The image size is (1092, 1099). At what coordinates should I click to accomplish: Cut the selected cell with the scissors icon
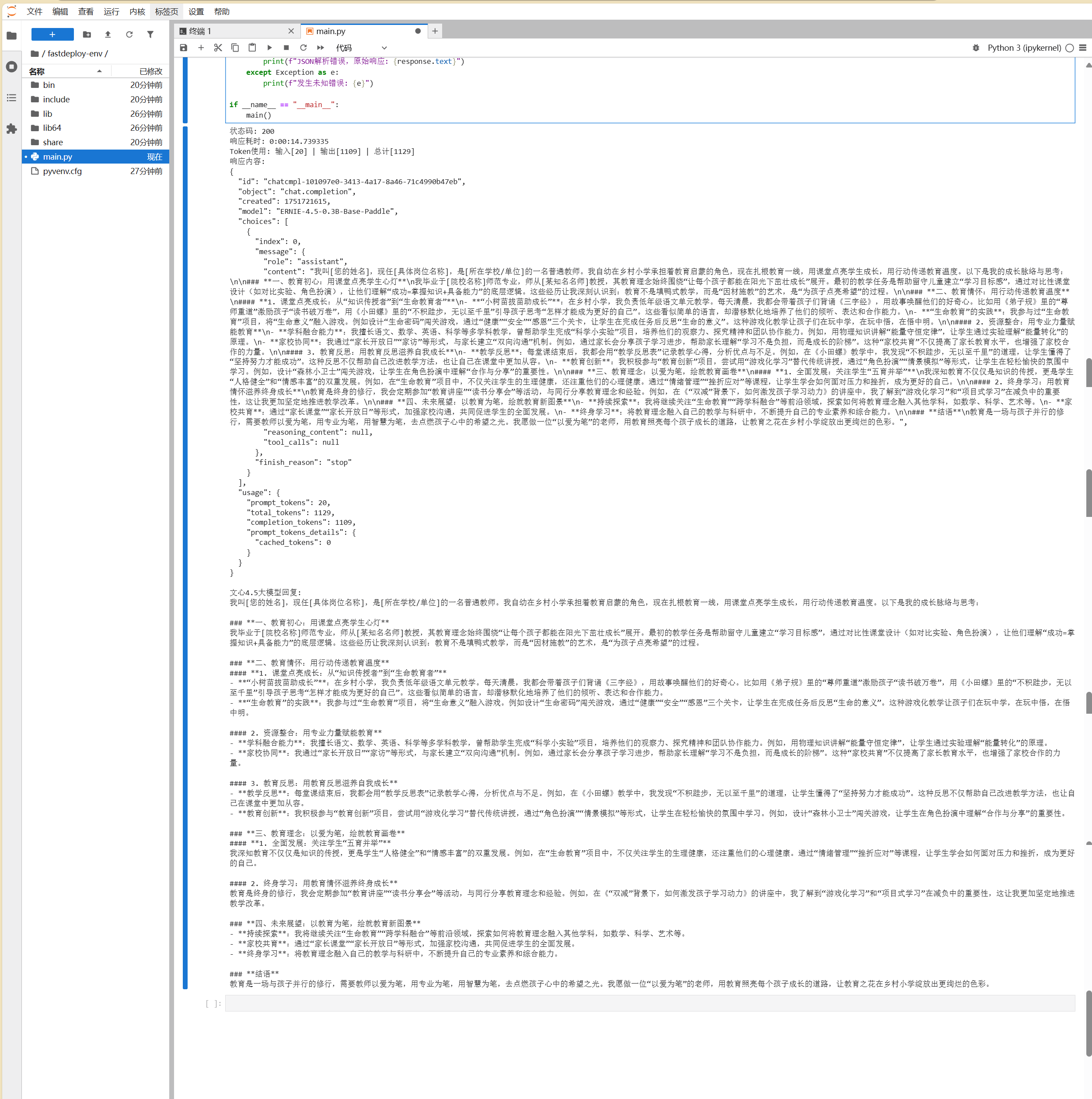click(218, 48)
